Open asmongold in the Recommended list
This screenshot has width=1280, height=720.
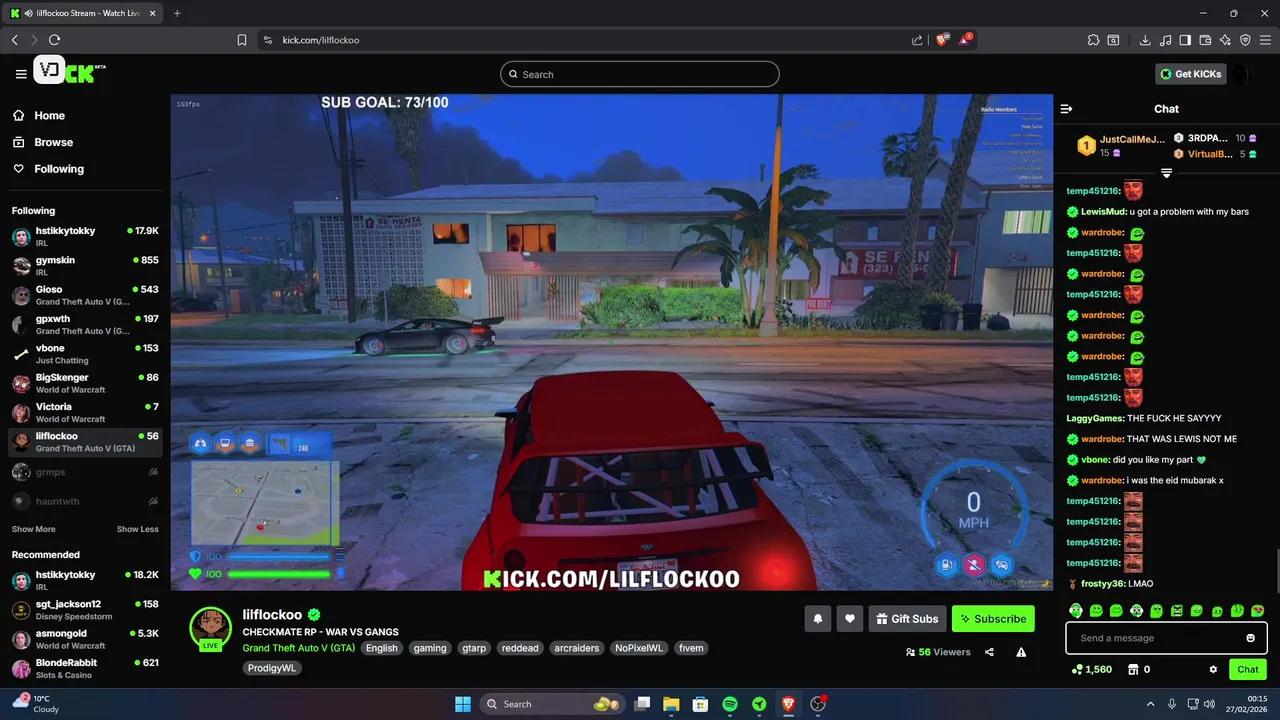click(x=85, y=639)
